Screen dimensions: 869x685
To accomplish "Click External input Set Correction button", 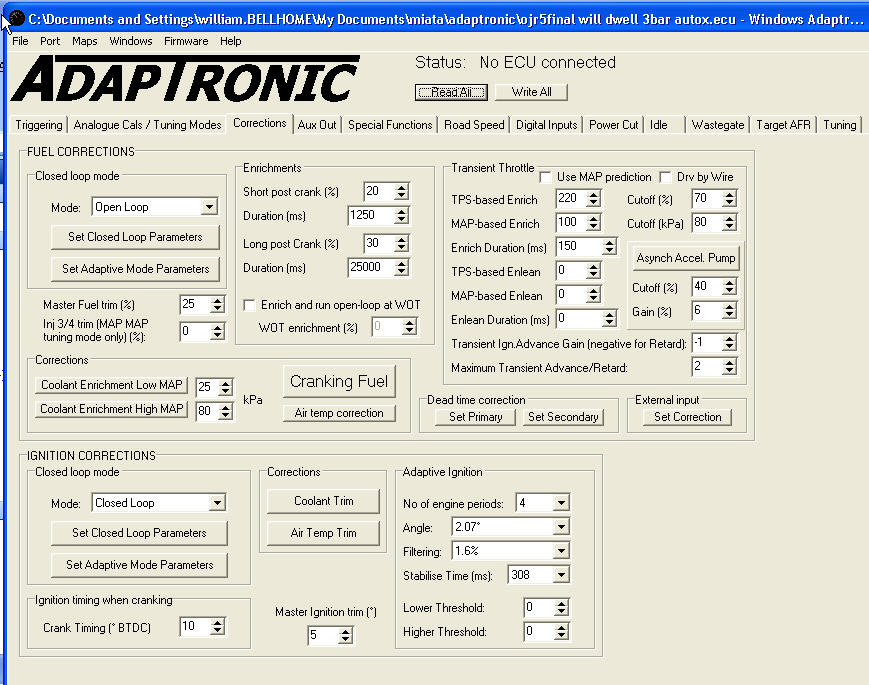I will click(x=687, y=417).
